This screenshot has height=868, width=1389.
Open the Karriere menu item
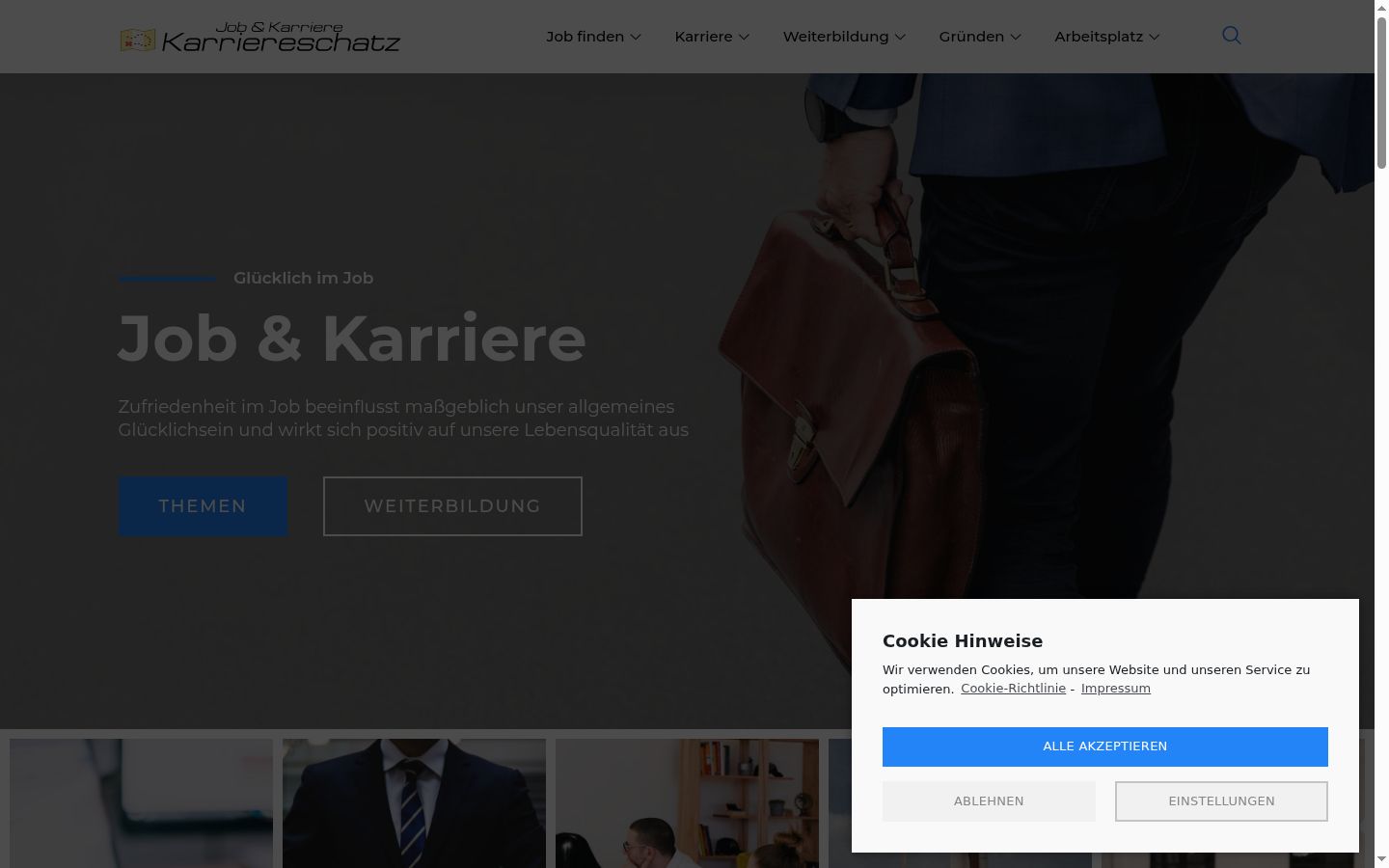click(703, 37)
